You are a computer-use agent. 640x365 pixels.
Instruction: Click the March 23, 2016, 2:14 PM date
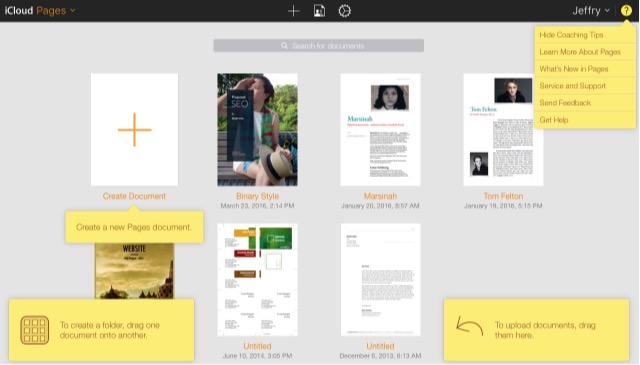point(257,206)
